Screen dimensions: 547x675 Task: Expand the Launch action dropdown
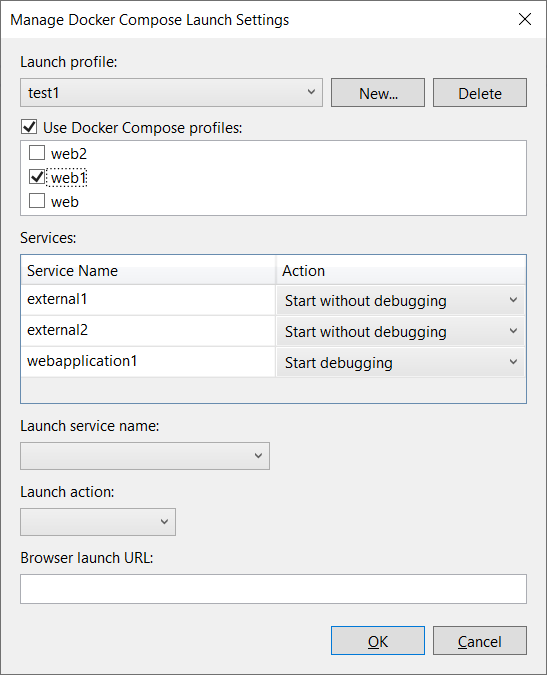coord(98,522)
